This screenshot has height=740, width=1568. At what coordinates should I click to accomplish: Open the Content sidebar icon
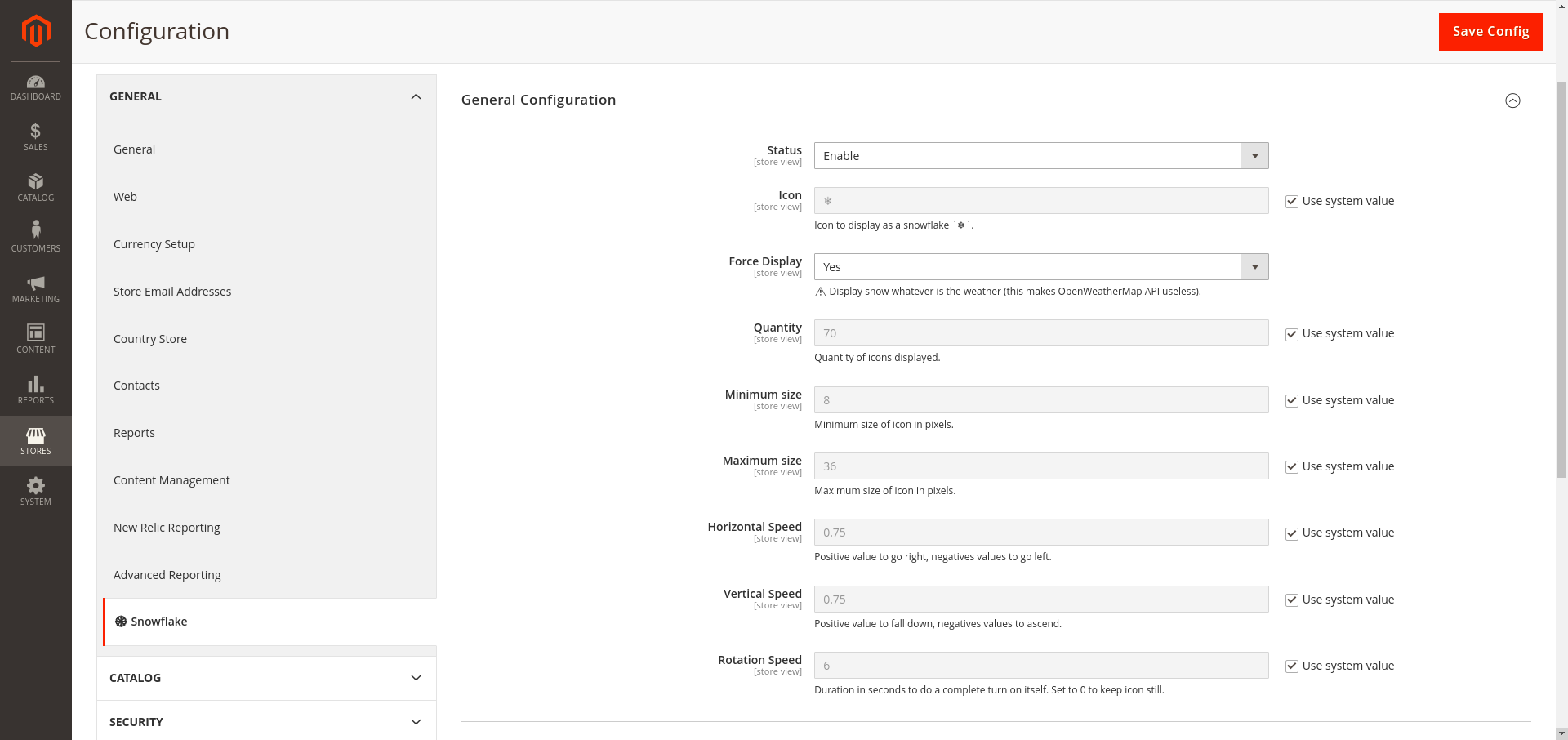[x=36, y=339]
